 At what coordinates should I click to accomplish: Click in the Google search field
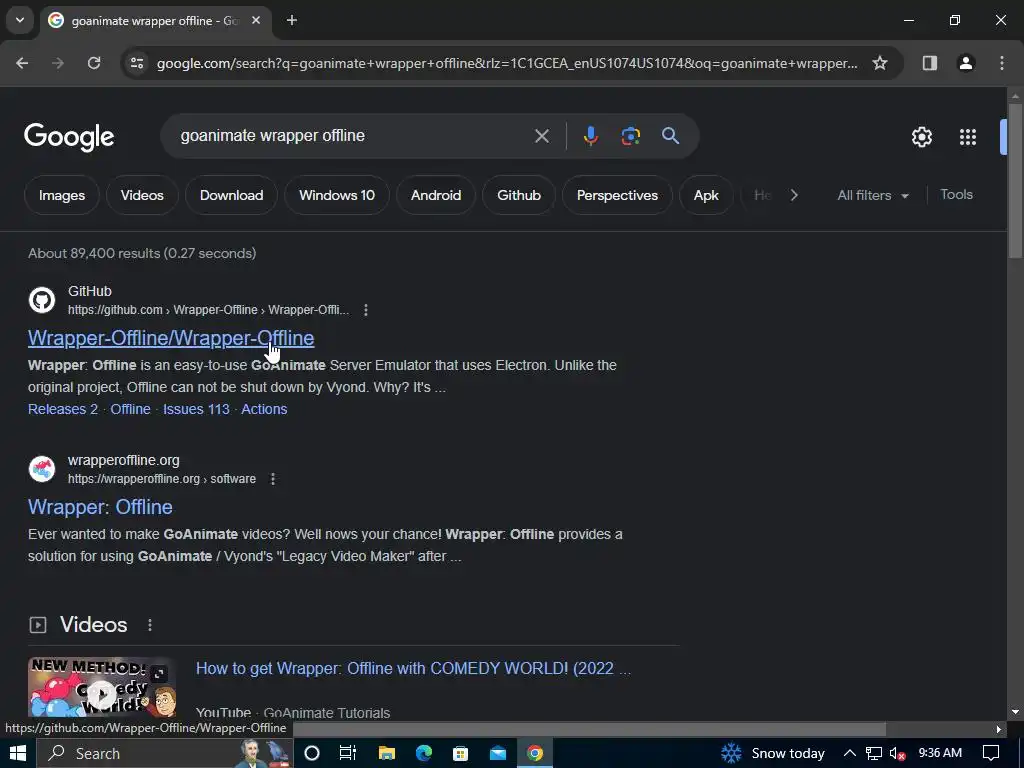tap(353, 136)
